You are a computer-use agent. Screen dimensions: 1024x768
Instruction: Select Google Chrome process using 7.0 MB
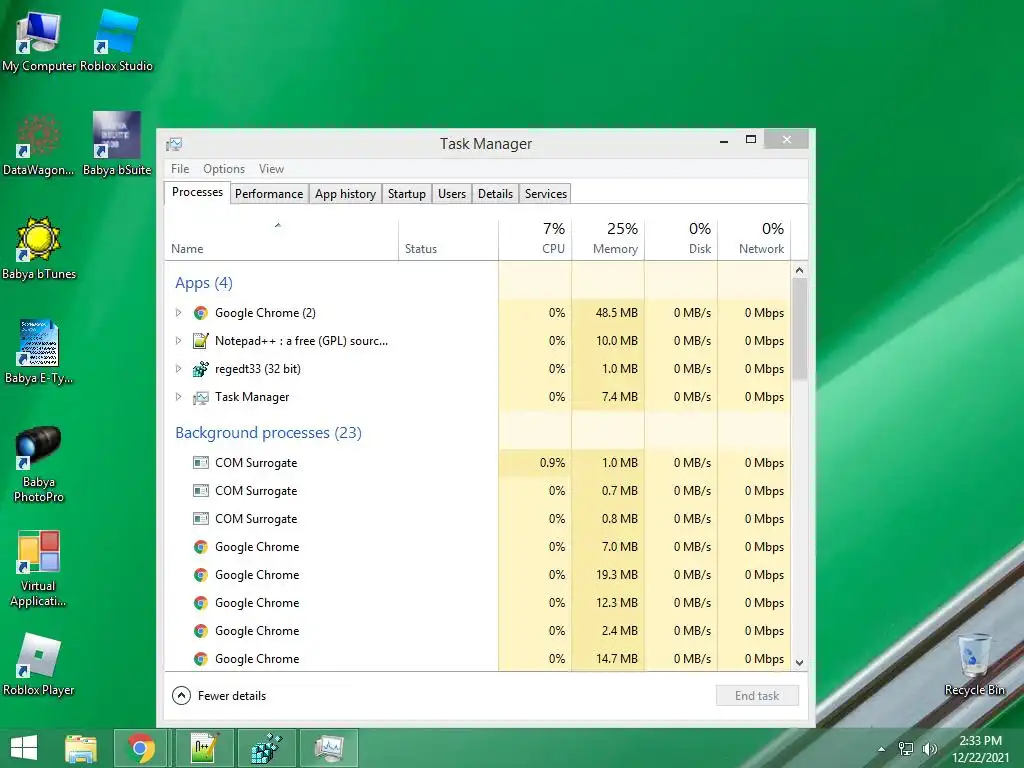(478, 547)
